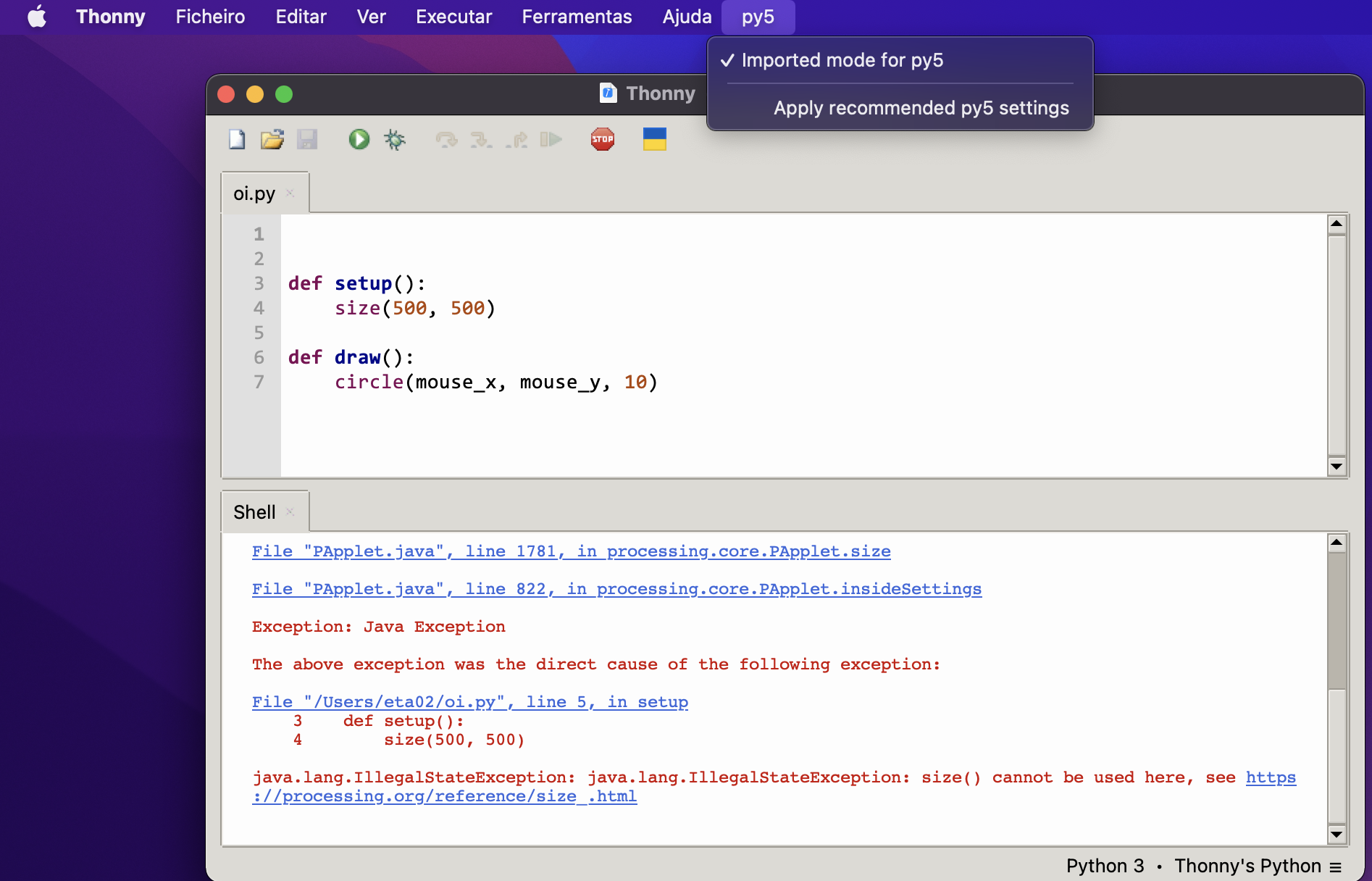Image resolution: width=1372 pixels, height=881 pixels.
Task: Close the Shell panel tab
Action: (x=290, y=512)
